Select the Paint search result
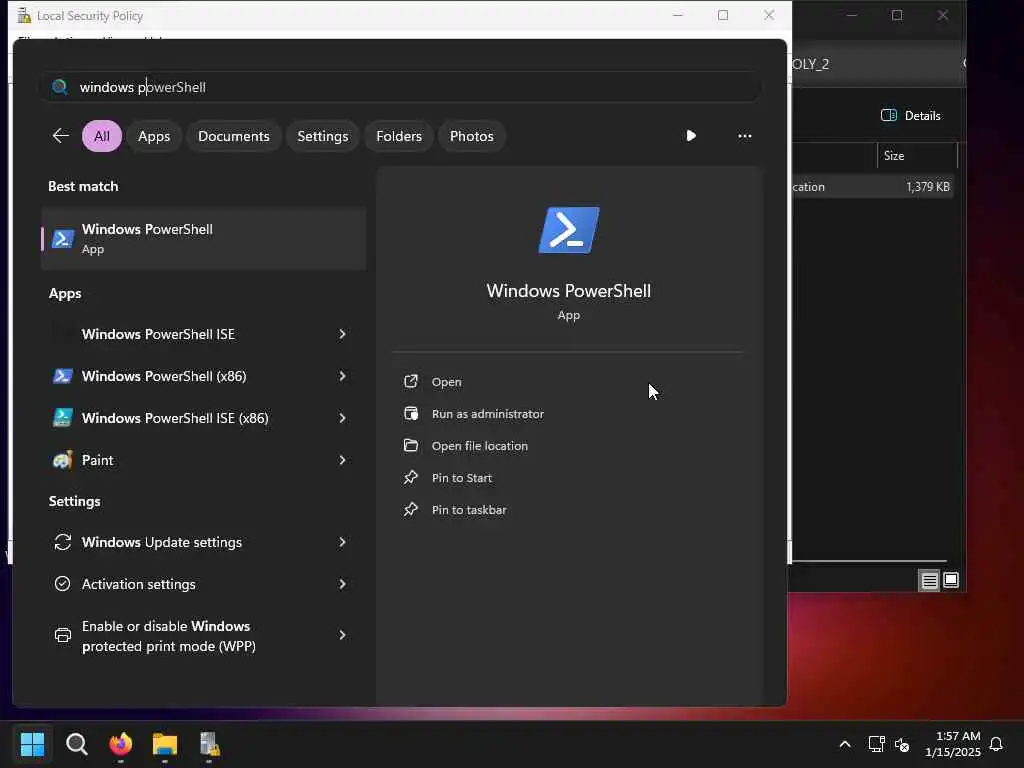Screen dimensions: 1024x768 pos(204,460)
